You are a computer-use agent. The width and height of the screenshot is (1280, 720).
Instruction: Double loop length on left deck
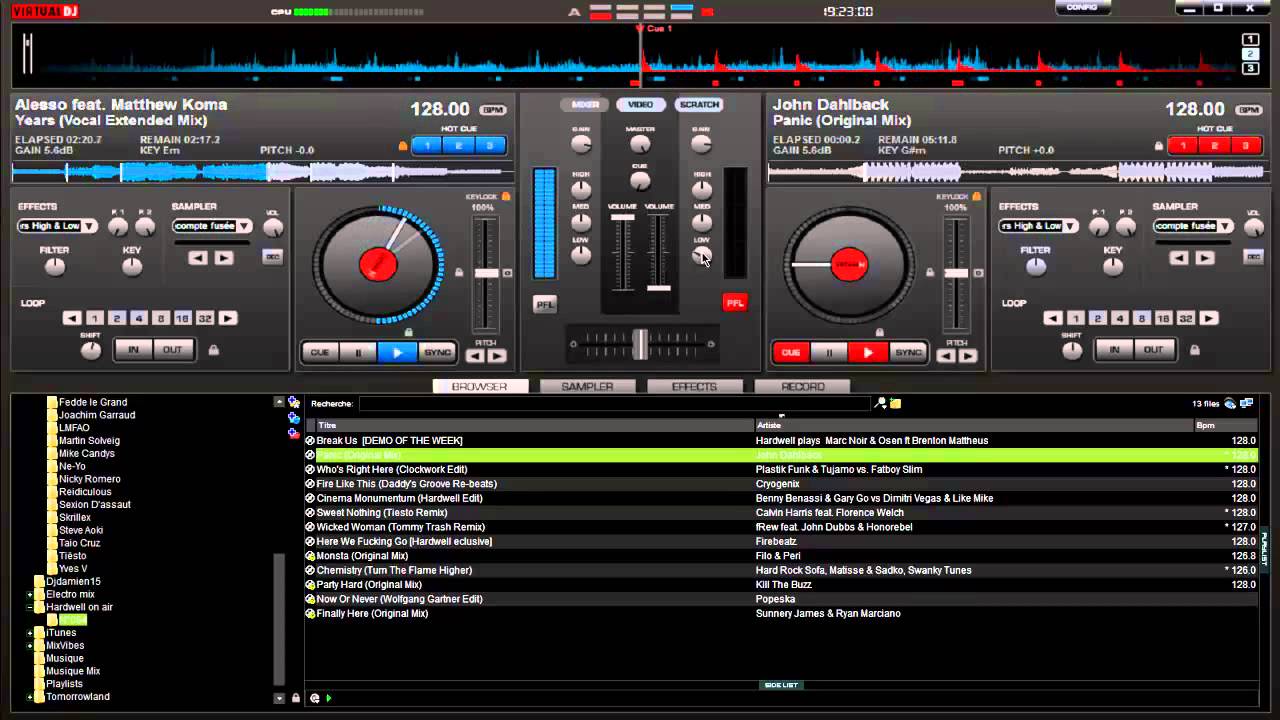click(x=228, y=318)
